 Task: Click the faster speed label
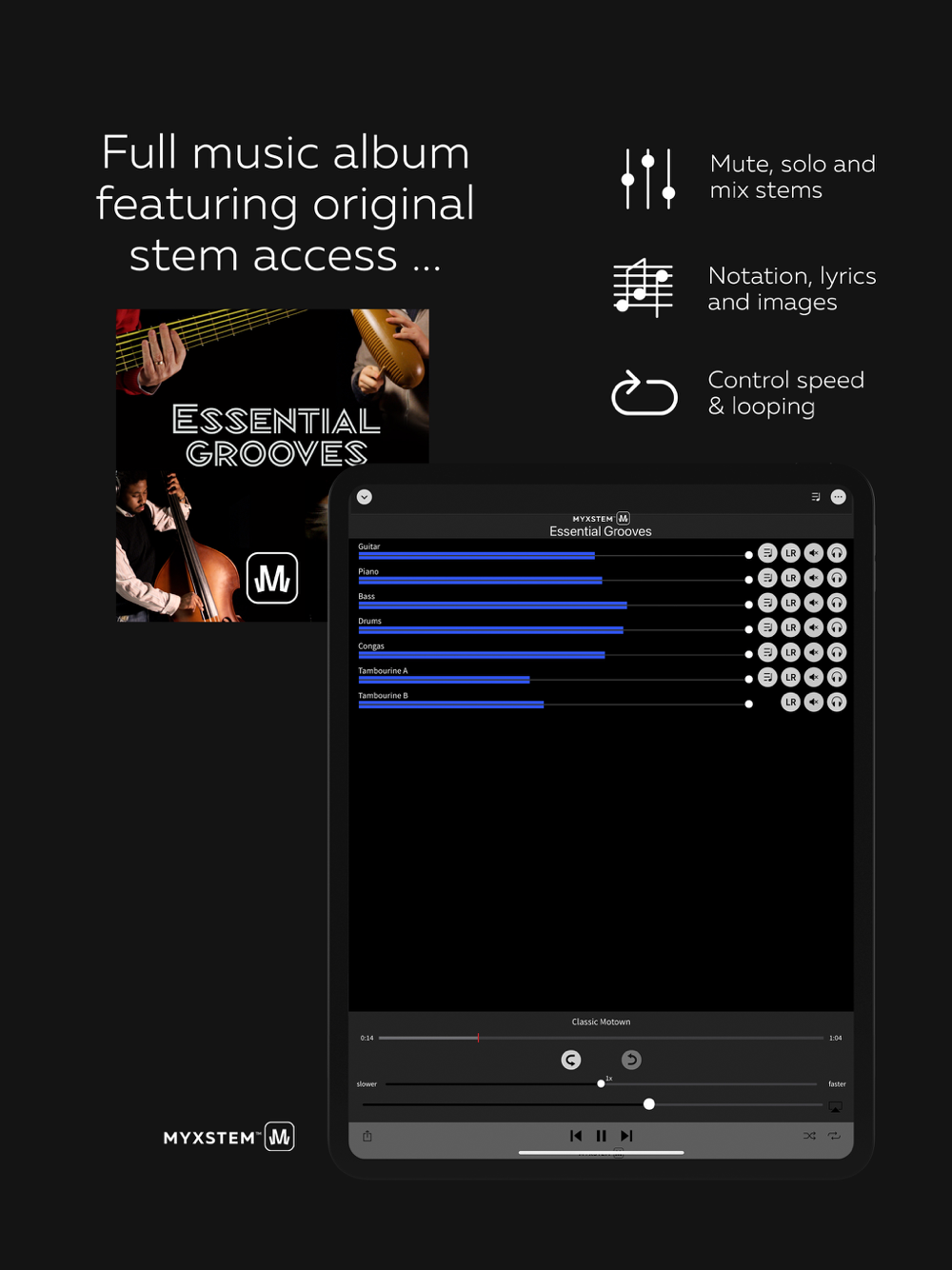click(x=837, y=1084)
